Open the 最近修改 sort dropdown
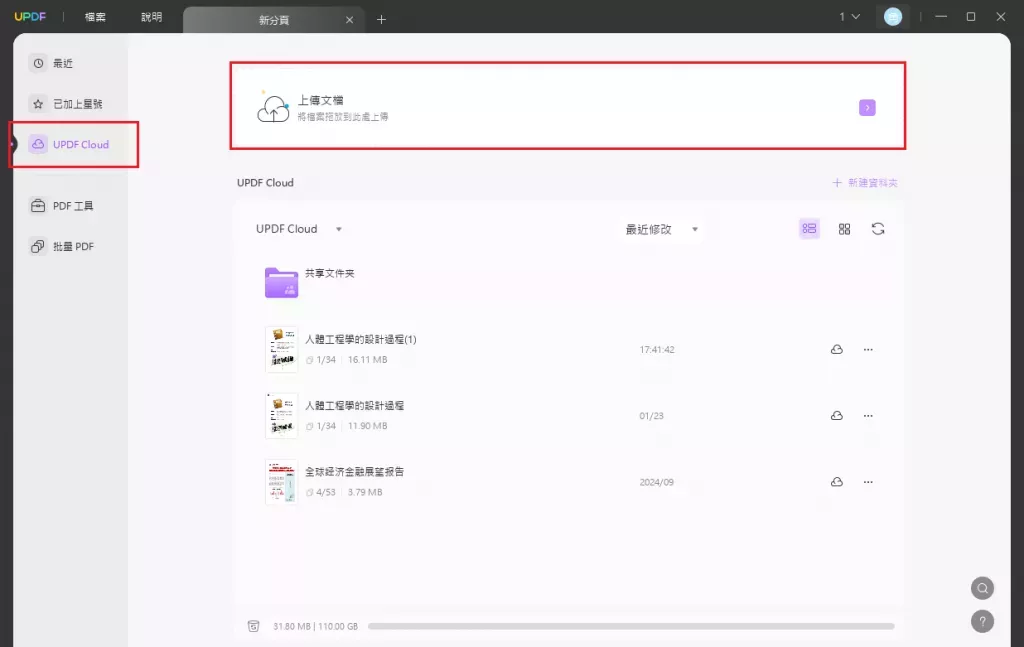This screenshot has height=647, width=1024. coord(662,229)
